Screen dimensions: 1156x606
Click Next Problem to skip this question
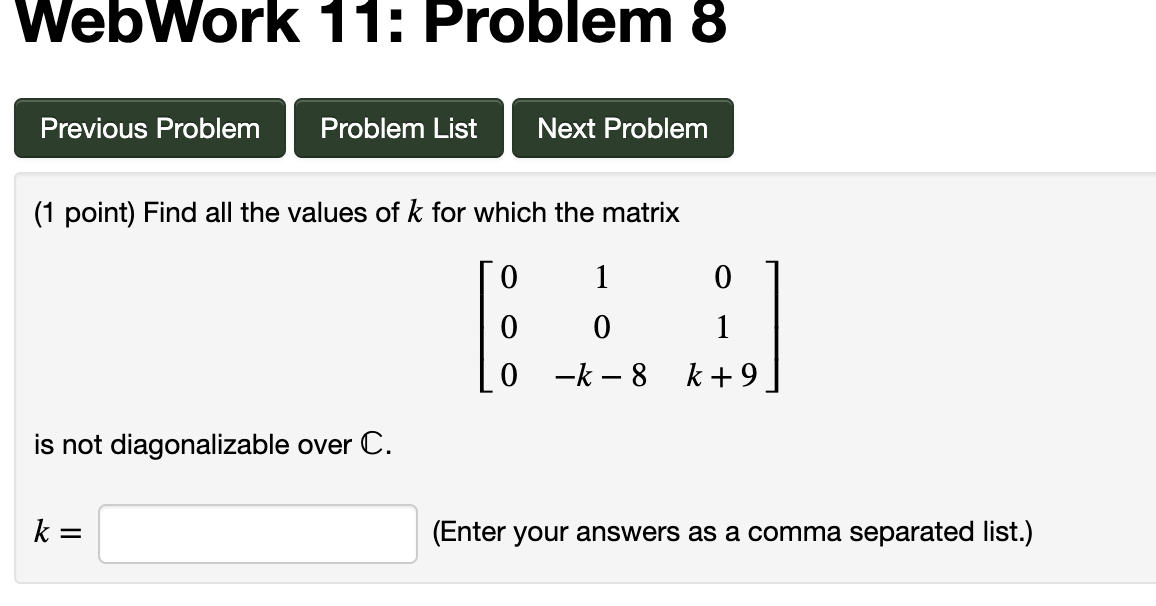pyautogui.click(x=622, y=128)
